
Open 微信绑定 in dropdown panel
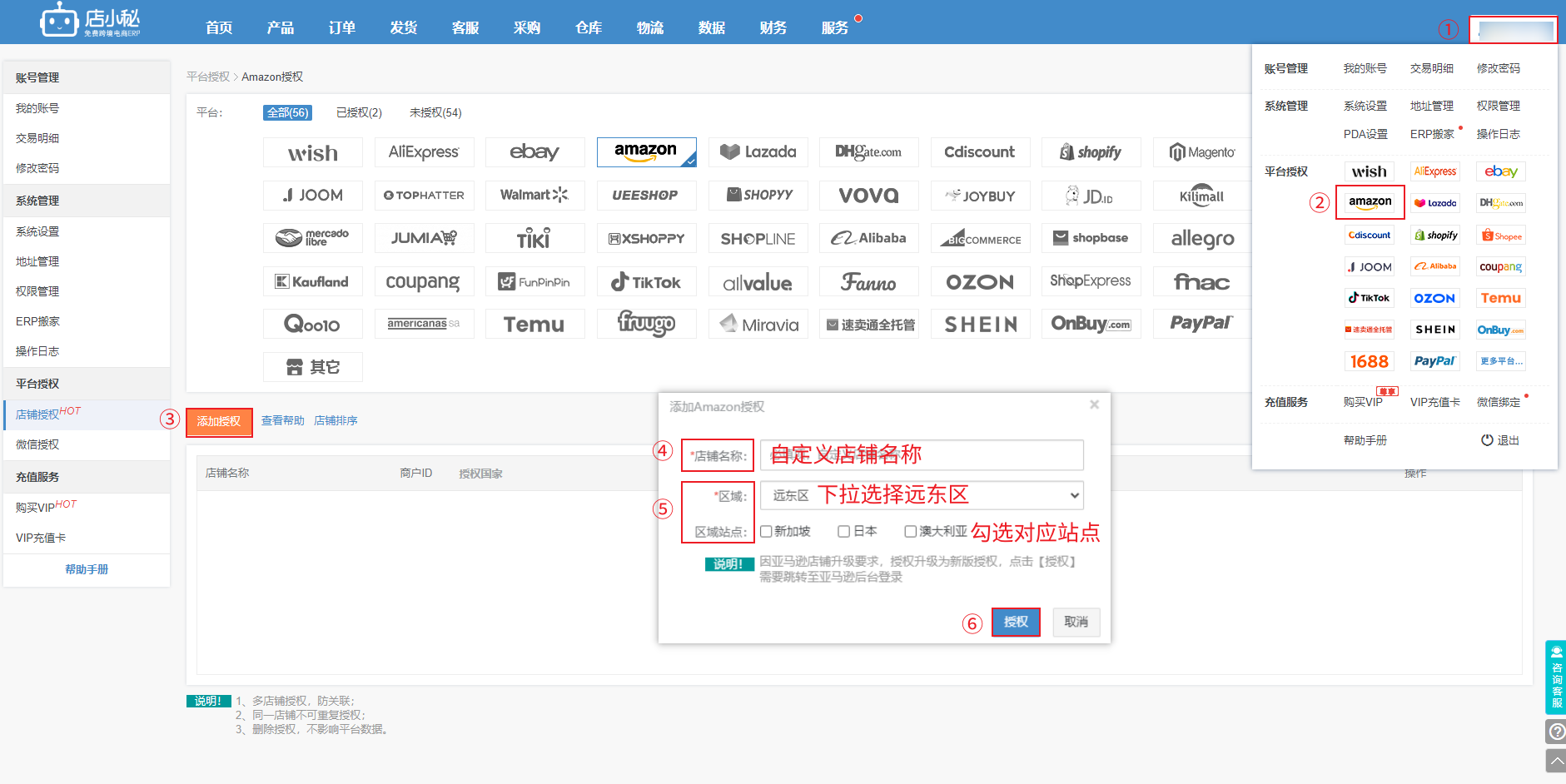1499,402
